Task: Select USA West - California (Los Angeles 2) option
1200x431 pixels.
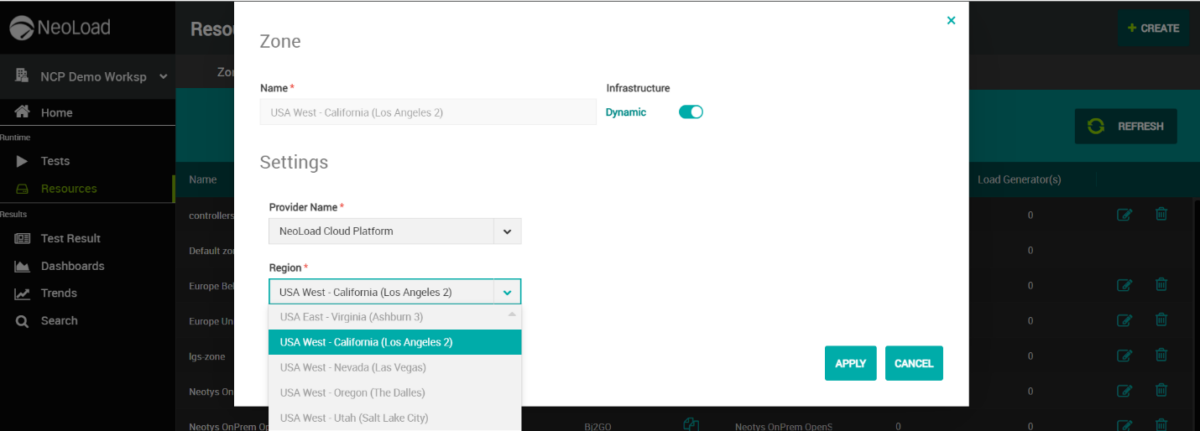Action: pos(394,342)
